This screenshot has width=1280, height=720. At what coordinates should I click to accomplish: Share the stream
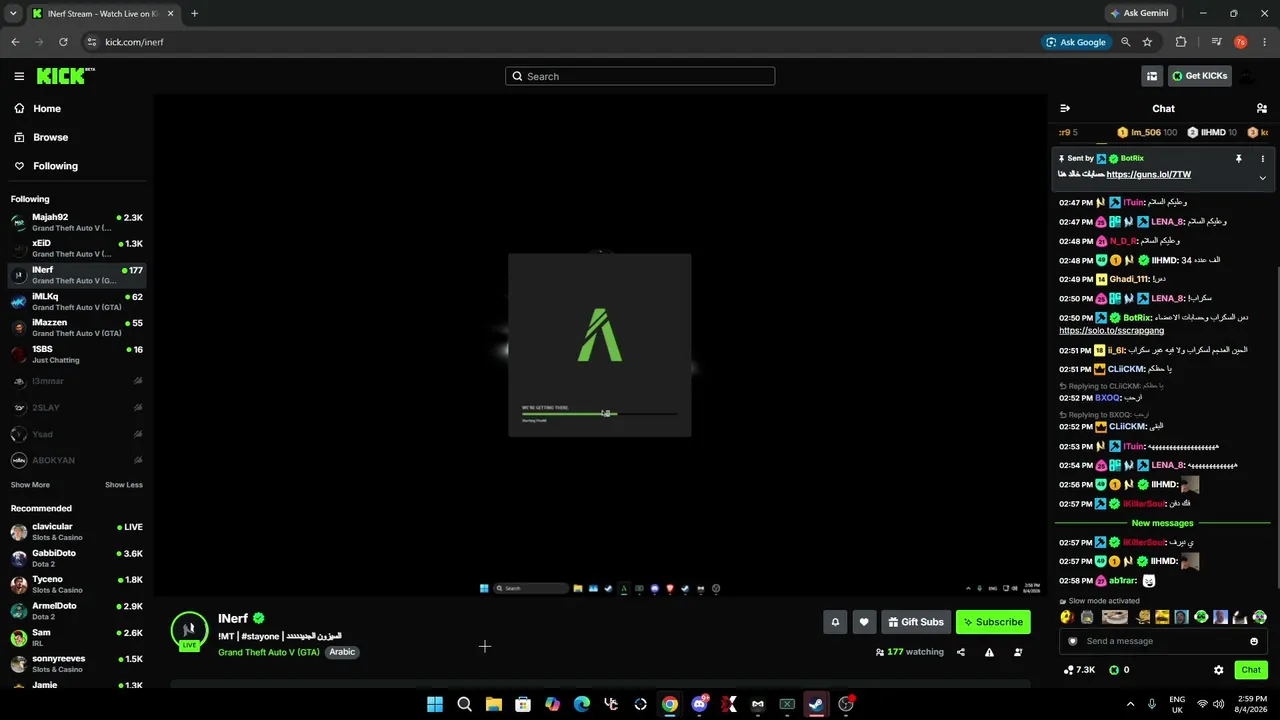click(x=961, y=652)
